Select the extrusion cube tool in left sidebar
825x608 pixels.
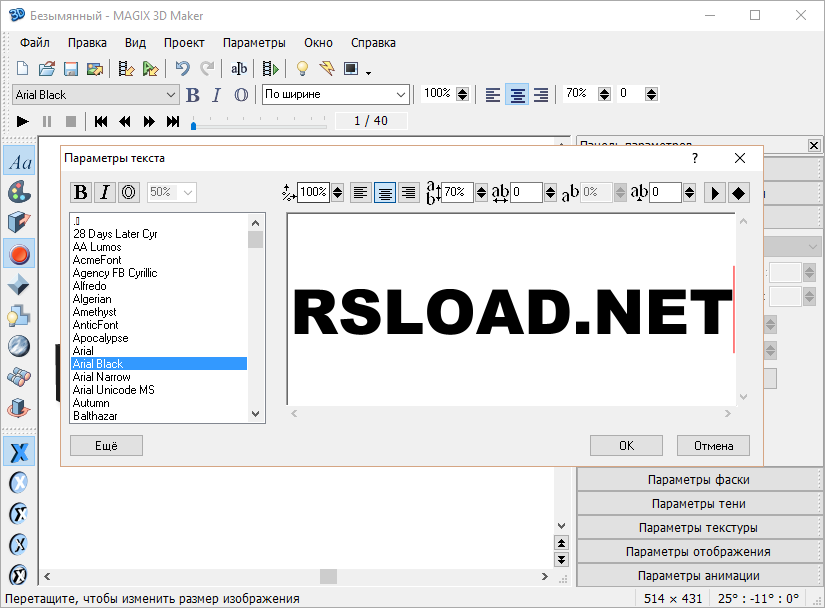(x=19, y=222)
